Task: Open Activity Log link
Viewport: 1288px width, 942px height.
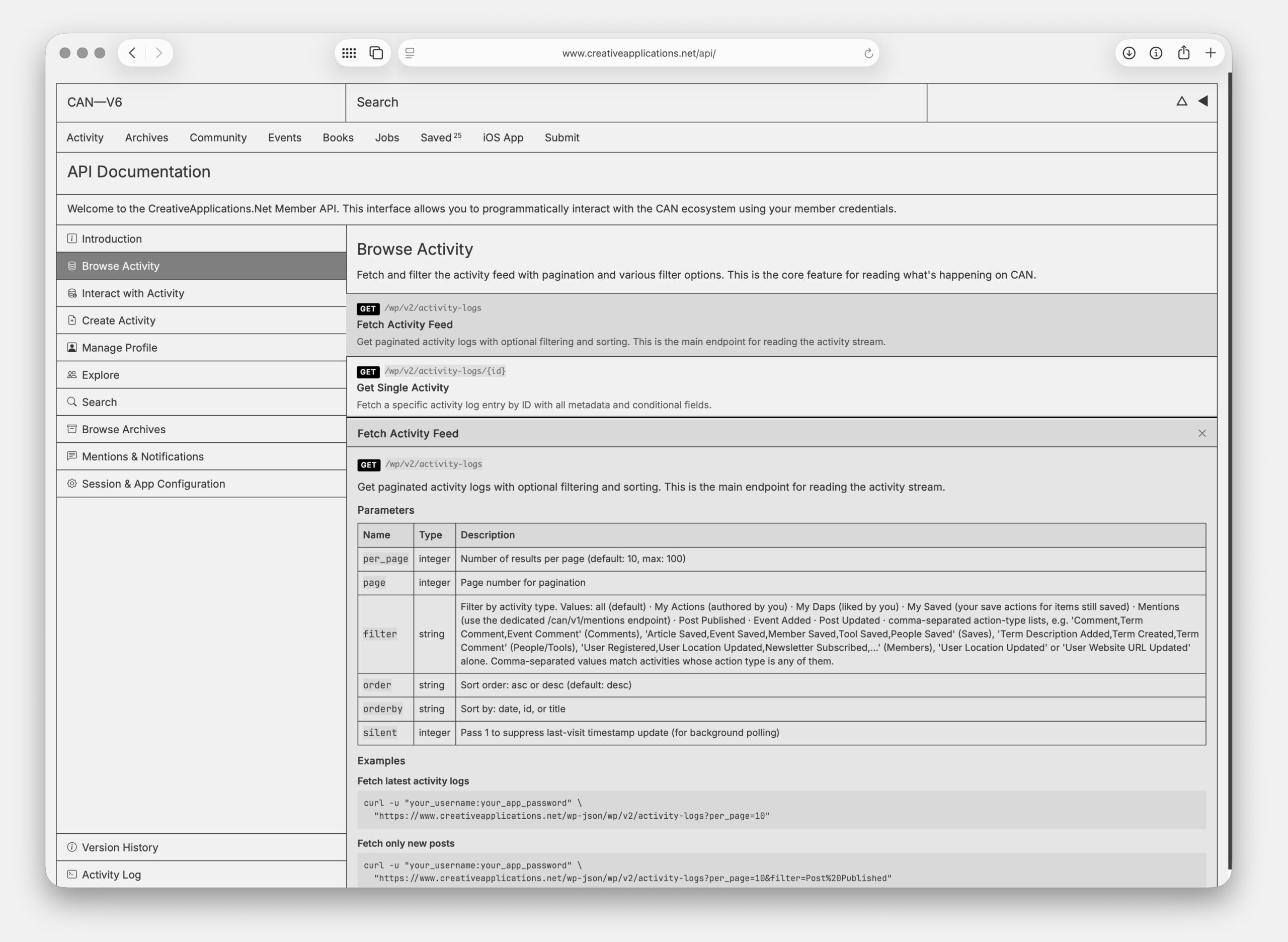Action: click(x=201, y=874)
